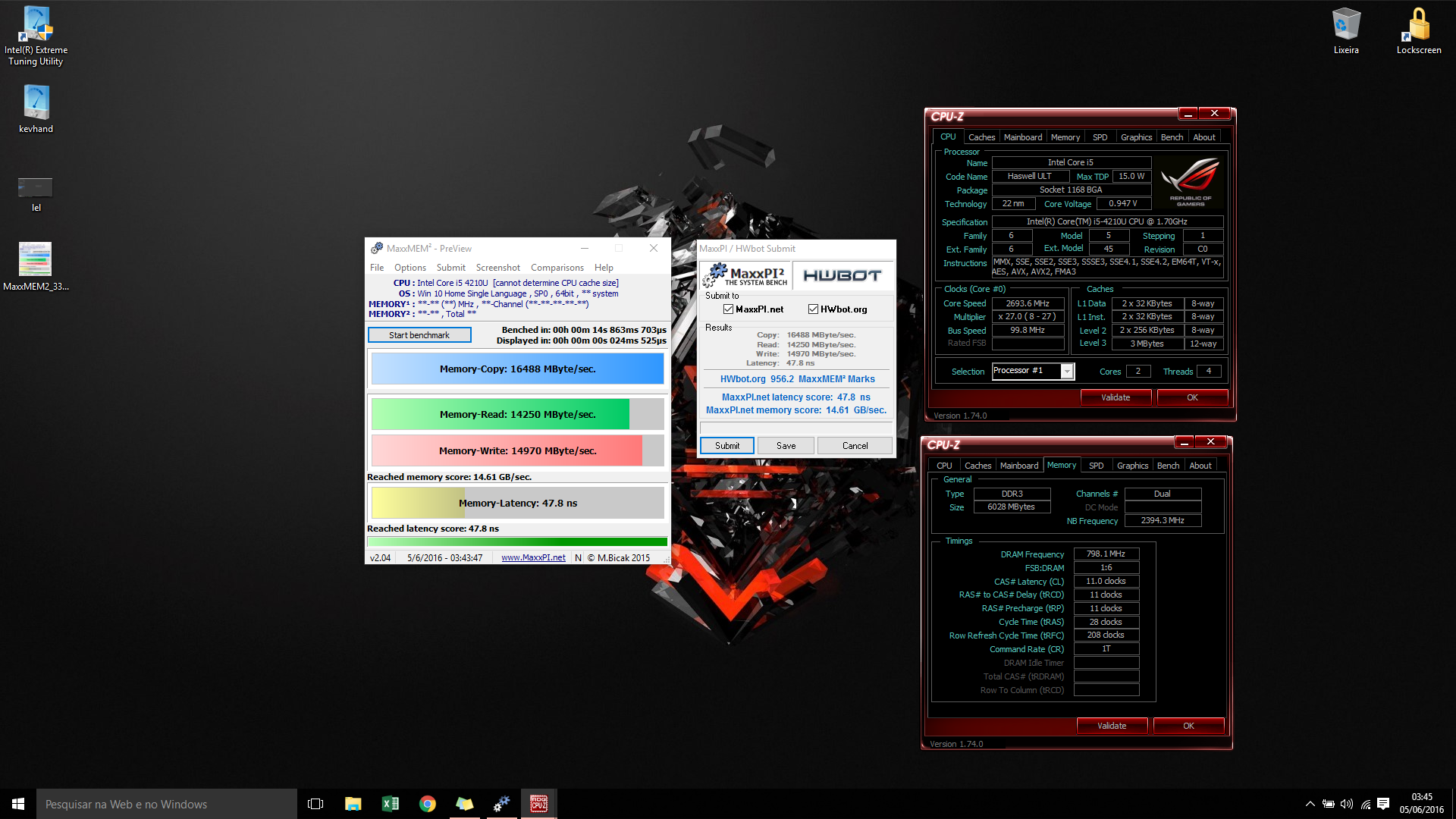Viewport: 1456px width, 819px height.
Task: Switch to Graphics tab in lower CPU-Z
Action: (x=1132, y=466)
